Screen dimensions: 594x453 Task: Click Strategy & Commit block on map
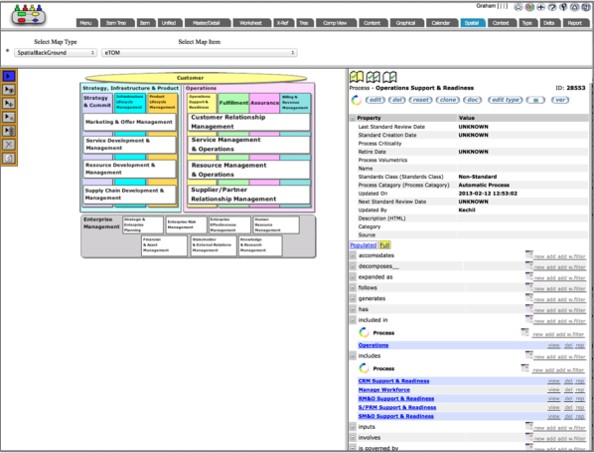(97, 103)
